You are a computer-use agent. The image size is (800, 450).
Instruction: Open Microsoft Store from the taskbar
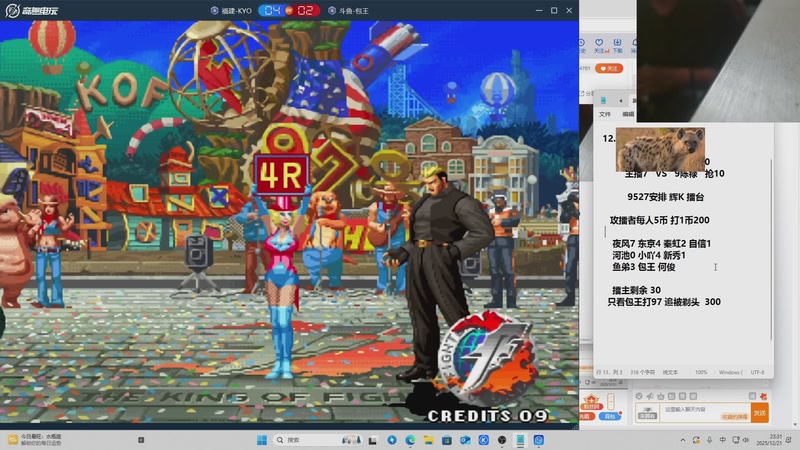pyautogui.click(x=447, y=440)
